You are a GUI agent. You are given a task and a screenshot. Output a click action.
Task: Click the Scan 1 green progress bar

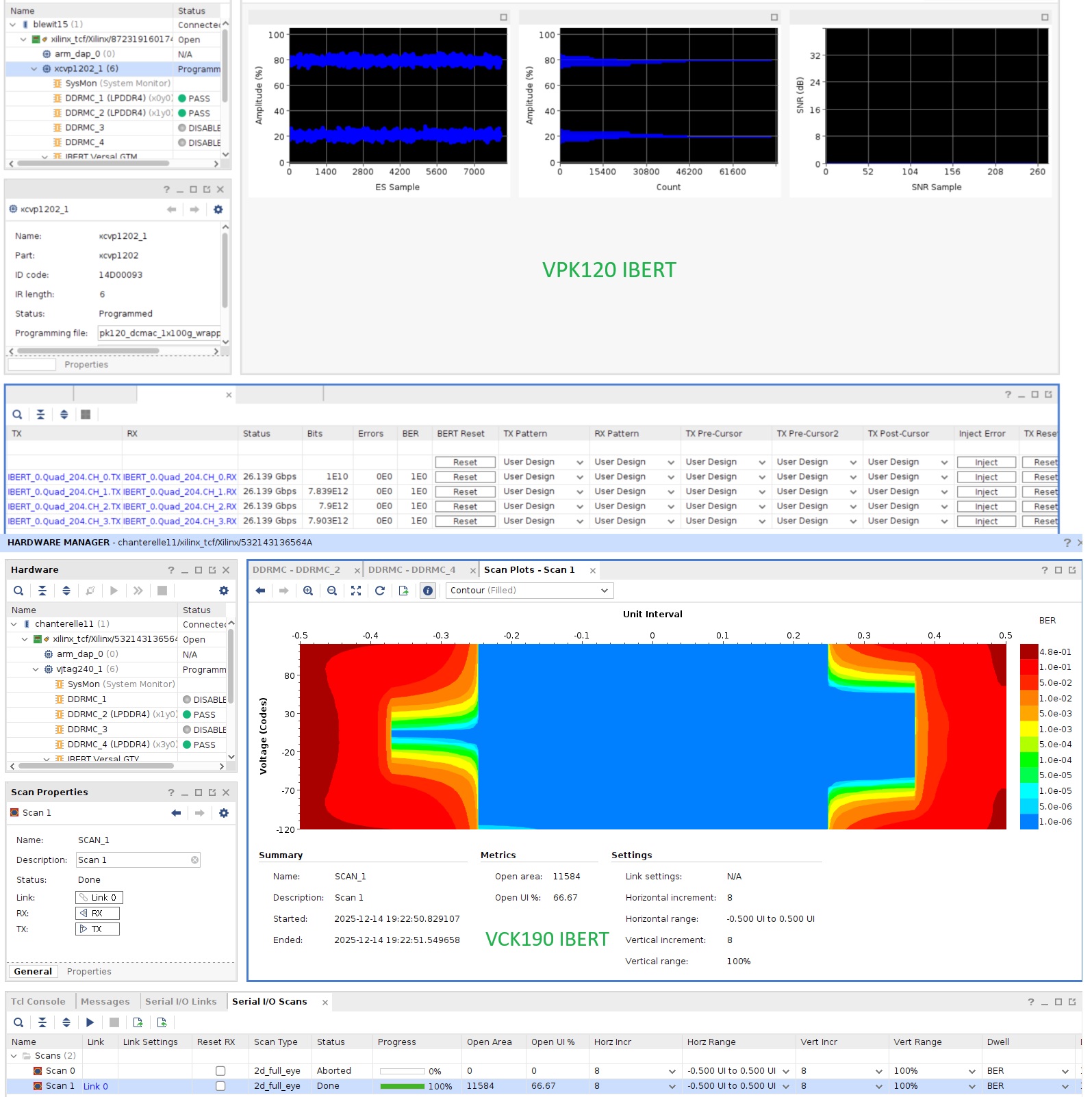click(402, 1086)
